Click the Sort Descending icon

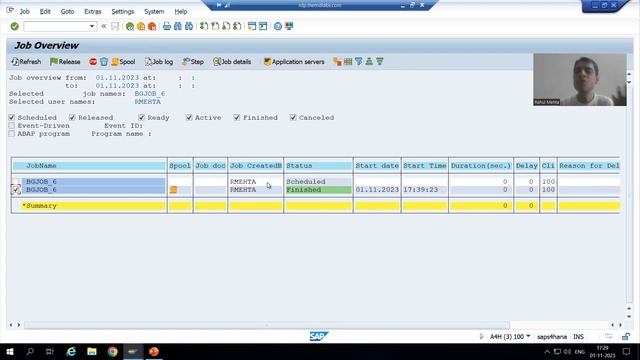pos(380,62)
